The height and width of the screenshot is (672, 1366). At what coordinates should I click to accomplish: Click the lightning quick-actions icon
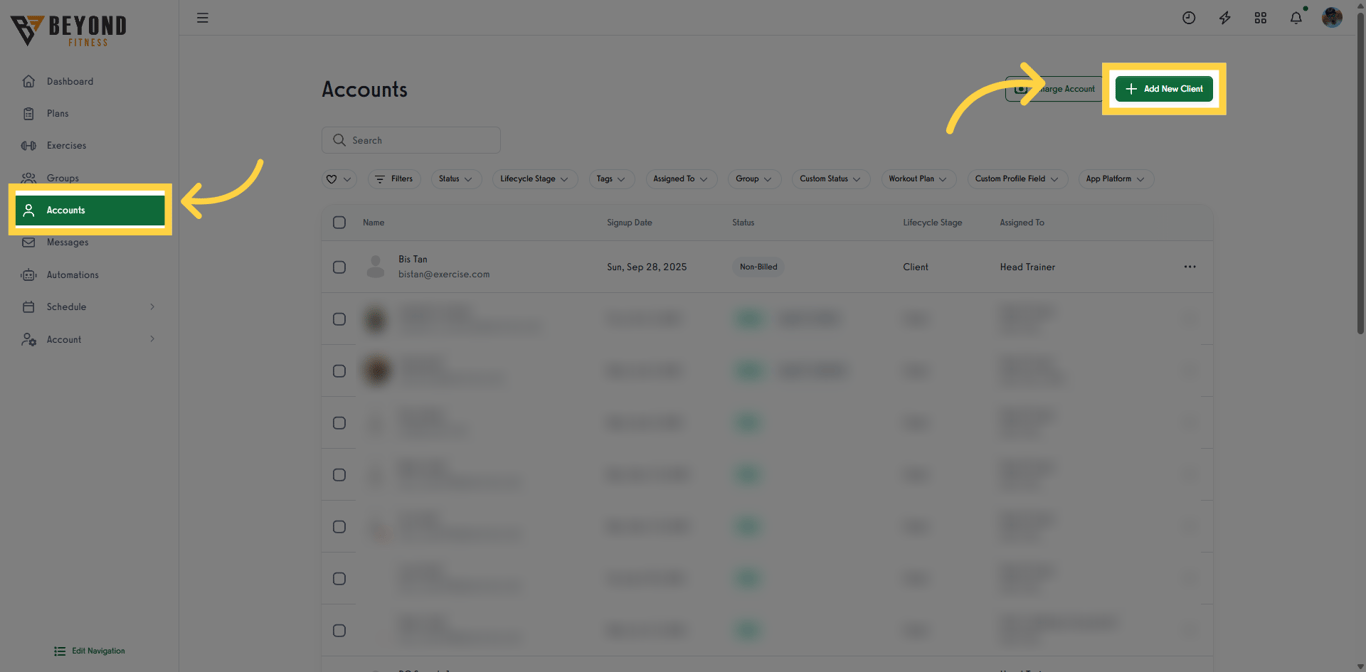(x=1224, y=17)
